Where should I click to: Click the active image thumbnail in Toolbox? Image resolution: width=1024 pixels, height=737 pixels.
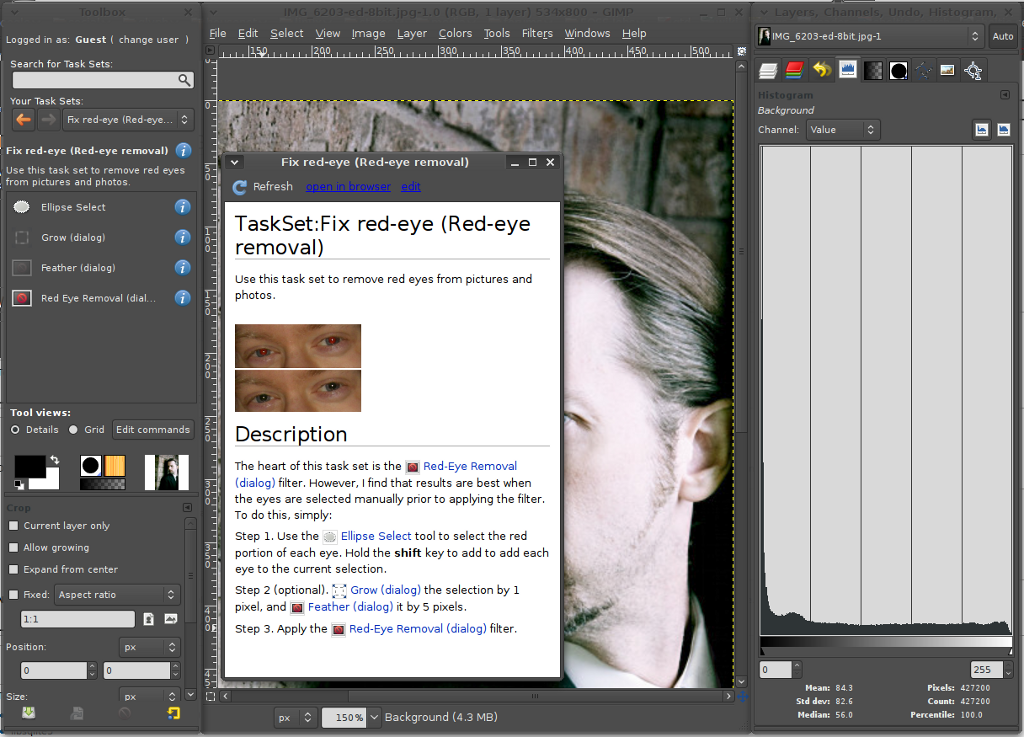(x=167, y=472)
